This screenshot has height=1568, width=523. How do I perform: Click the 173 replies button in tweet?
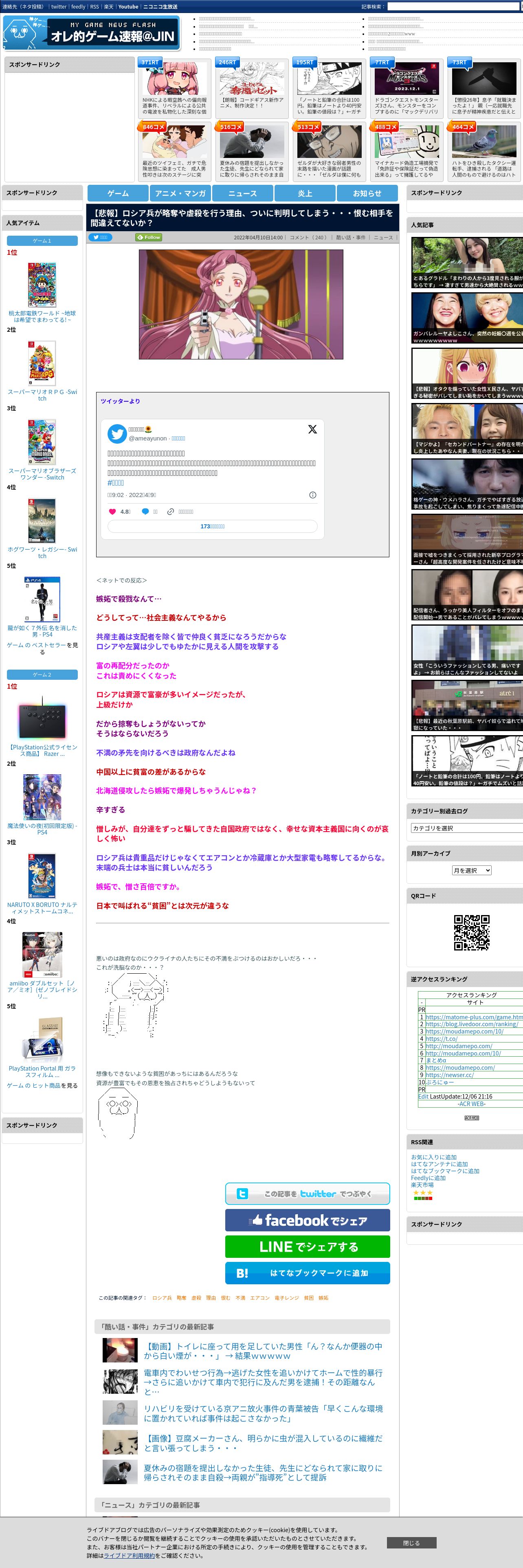[213, 526]
